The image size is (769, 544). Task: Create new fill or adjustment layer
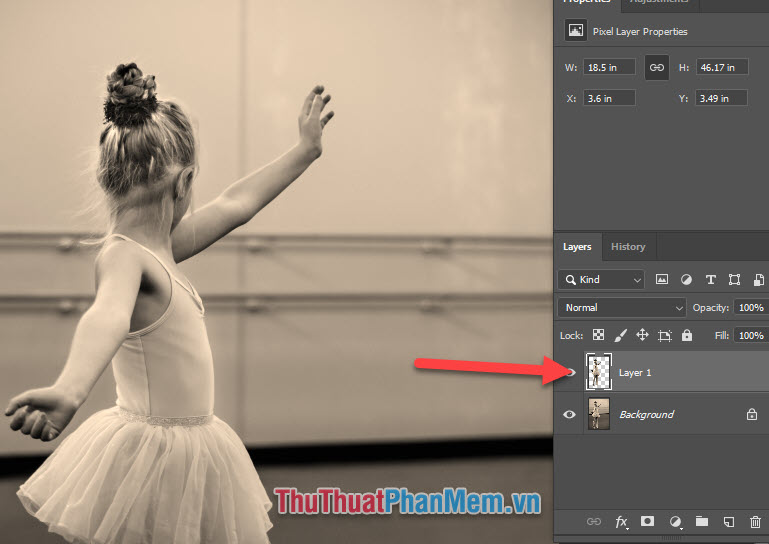675,521
